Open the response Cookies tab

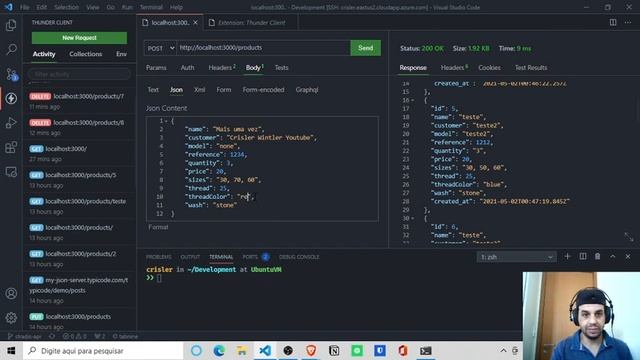(x=489, y=68)
